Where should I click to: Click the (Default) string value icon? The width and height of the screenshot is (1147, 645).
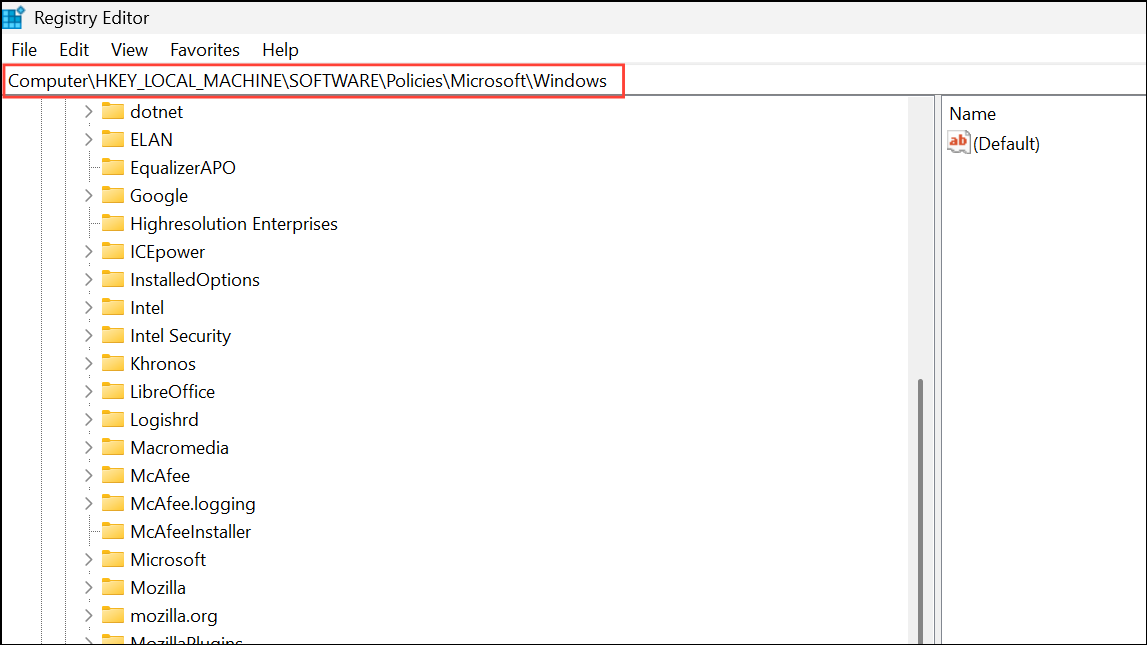point(958,142)
